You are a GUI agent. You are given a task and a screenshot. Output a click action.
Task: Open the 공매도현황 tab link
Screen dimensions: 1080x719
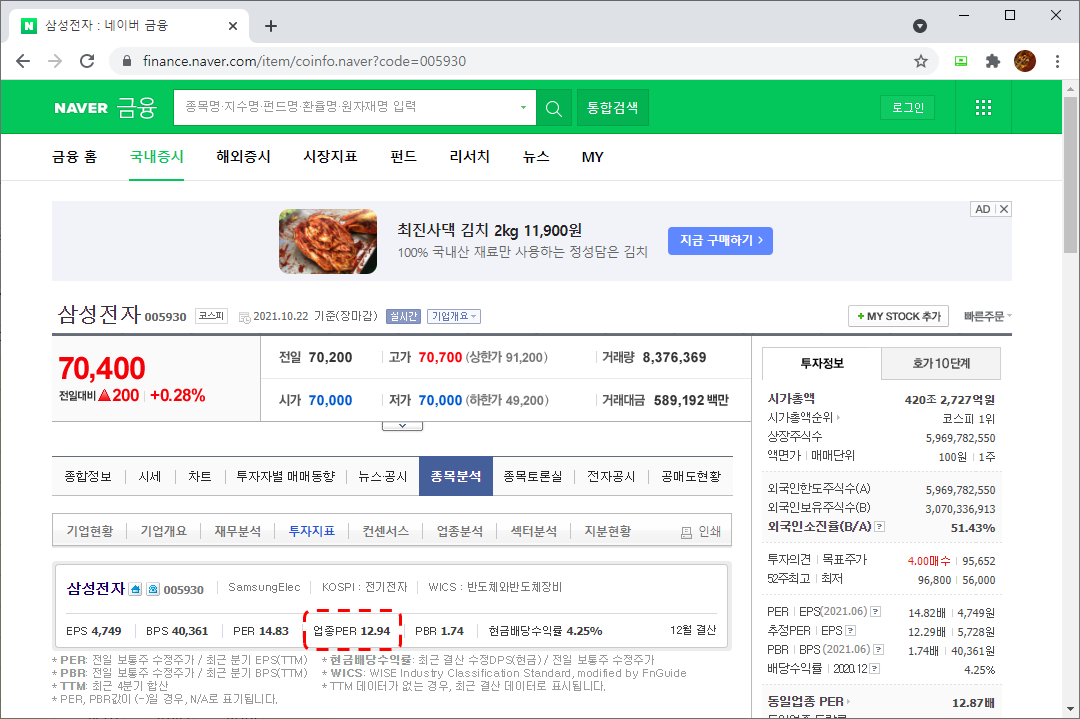tap(691, 477)
